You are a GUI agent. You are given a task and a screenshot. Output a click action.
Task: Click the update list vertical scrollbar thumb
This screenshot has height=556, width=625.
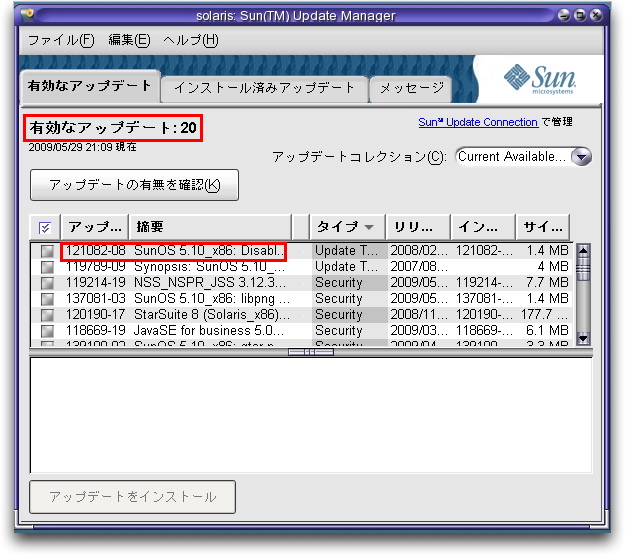584,270
